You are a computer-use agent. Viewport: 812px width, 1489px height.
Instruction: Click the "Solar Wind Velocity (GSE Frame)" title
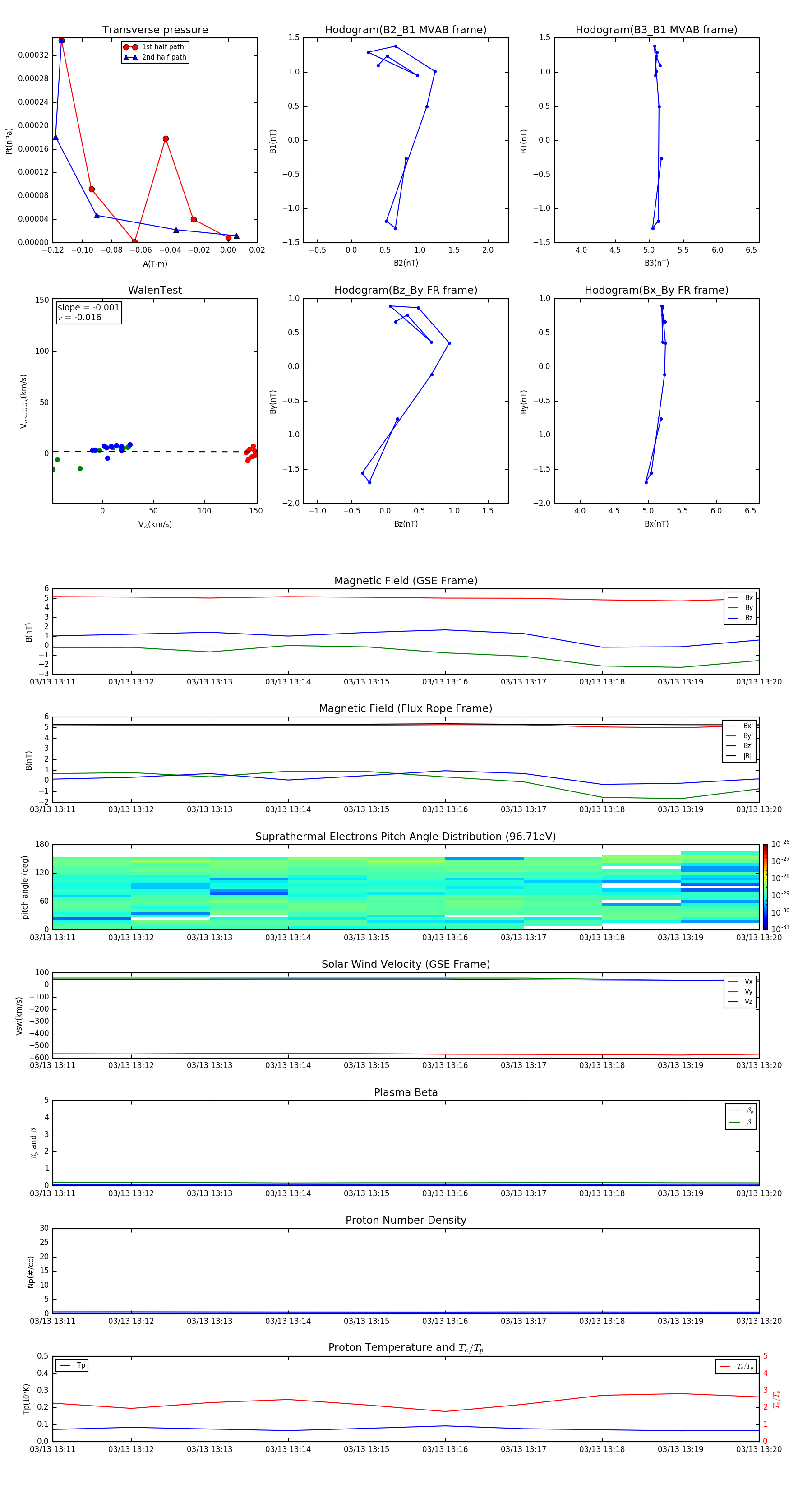pyautogui.click(x=406, y=964)
